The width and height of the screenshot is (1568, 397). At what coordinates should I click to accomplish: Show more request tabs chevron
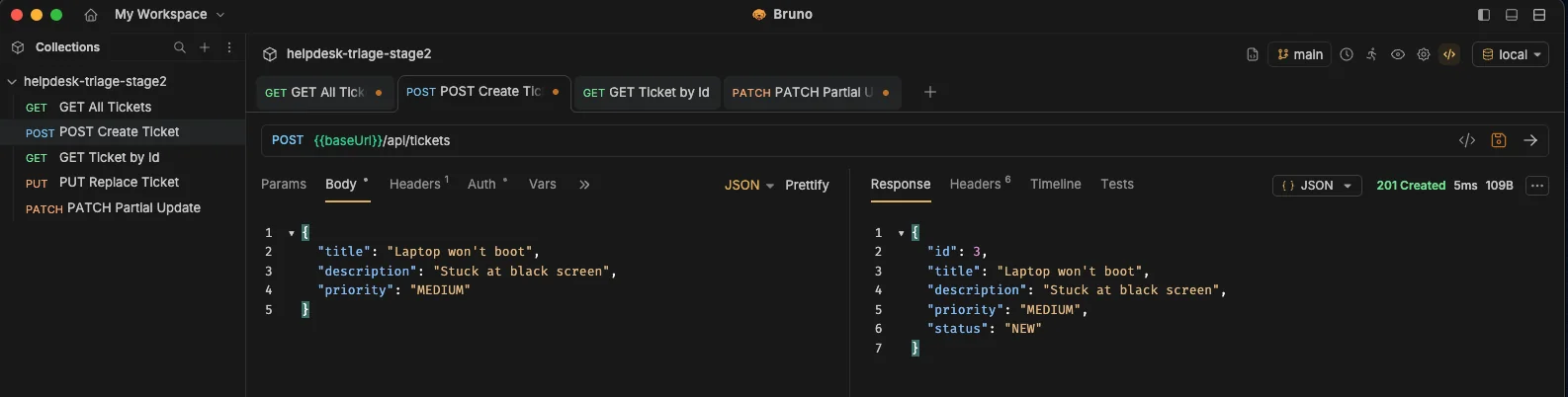pyautogui.click(x=584, y=185)
